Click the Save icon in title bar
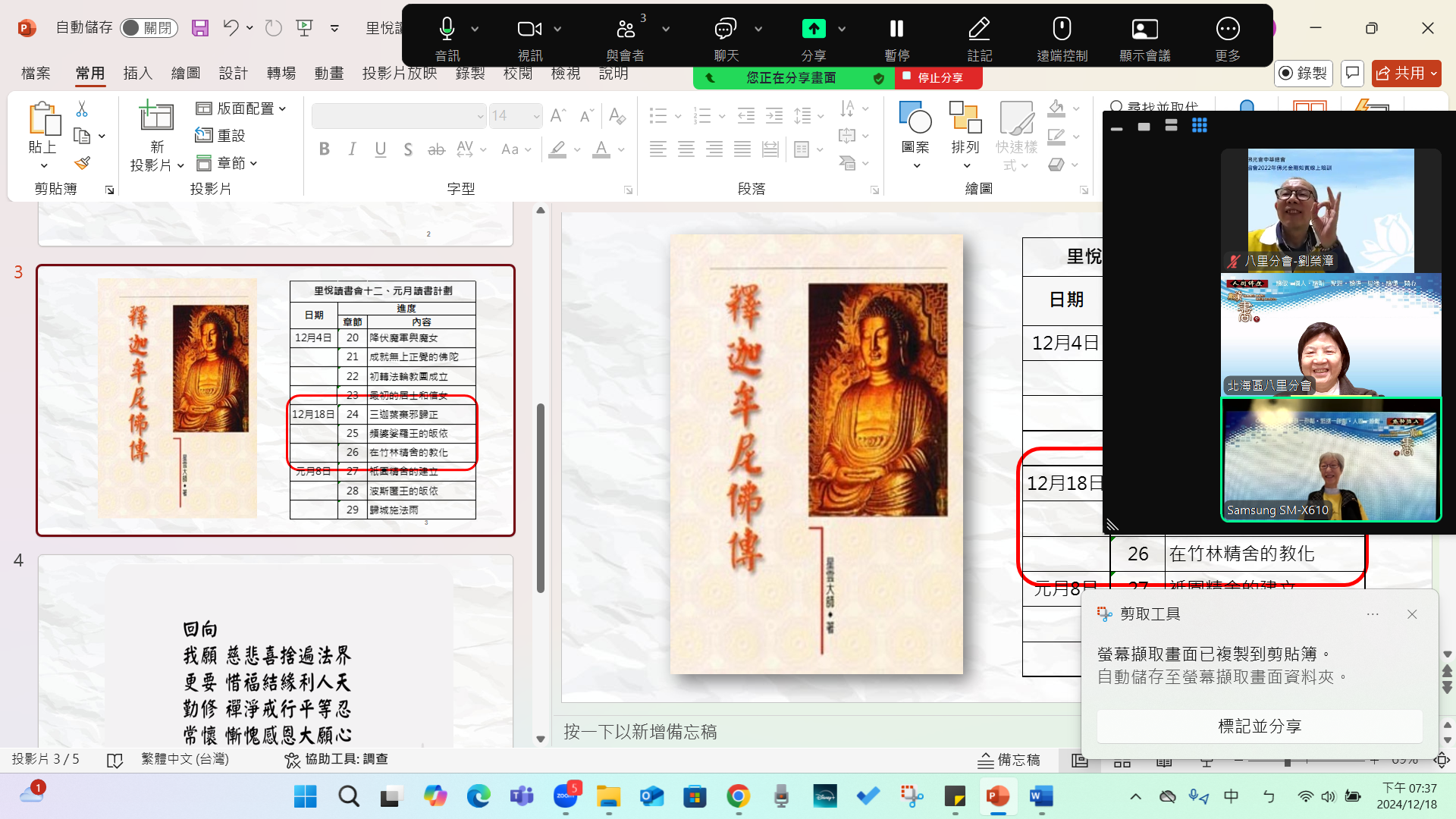The width and height of the screenshot is (1456, 819). click(x=200, y=28)
